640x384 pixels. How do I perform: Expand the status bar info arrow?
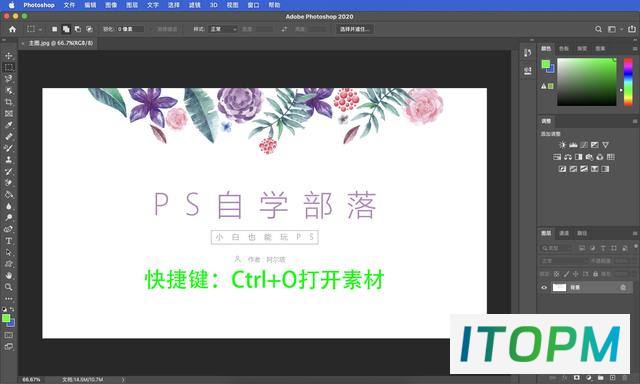click(x=122, y=380)
